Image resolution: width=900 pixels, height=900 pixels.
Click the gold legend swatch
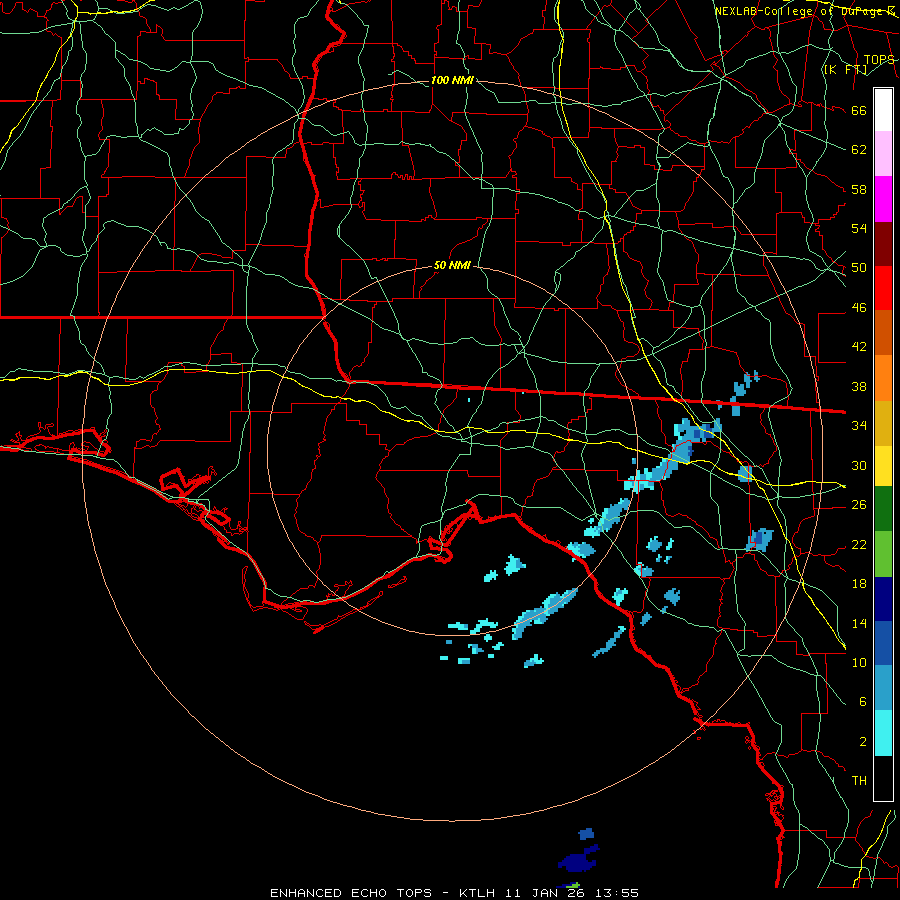click(x=883, y=423)
